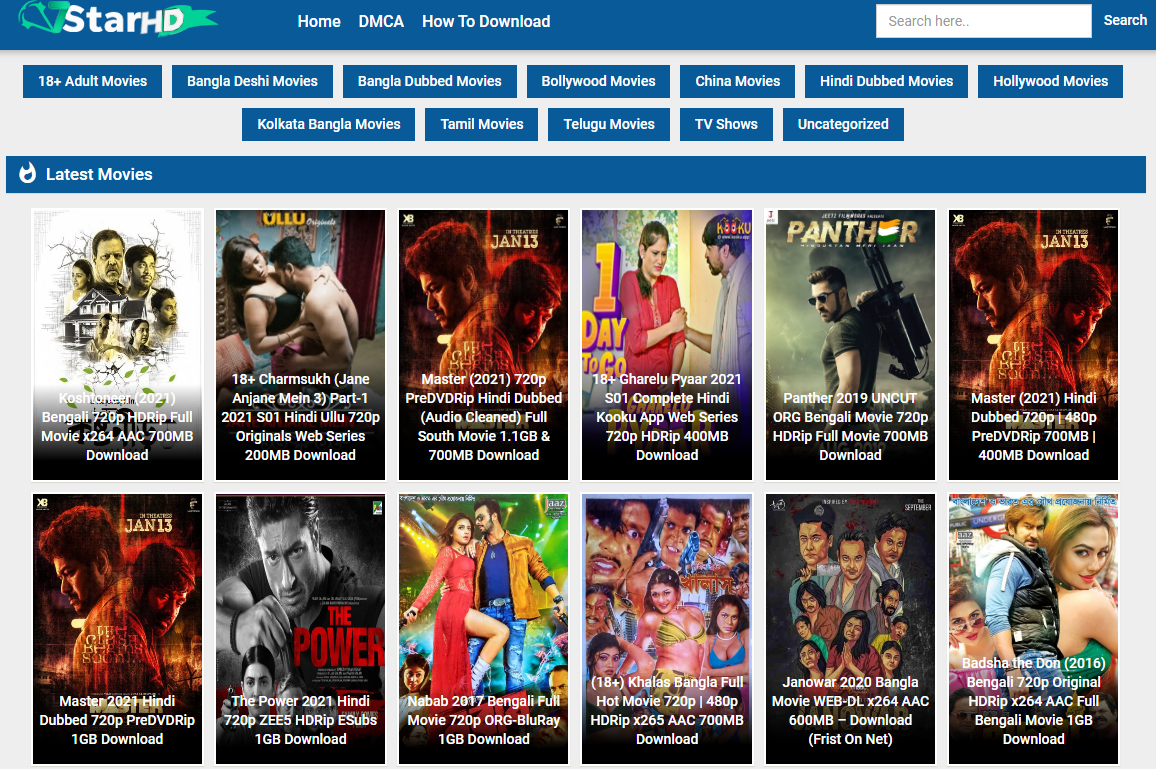
Task: Open Panther 2019 UNCUT movie poster
Action: coord(850,344)
